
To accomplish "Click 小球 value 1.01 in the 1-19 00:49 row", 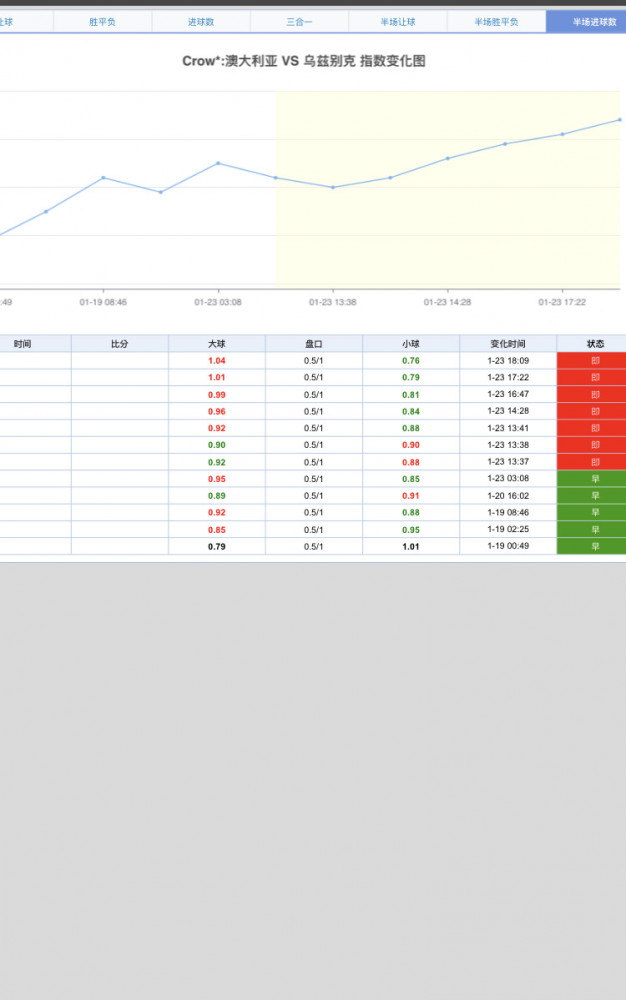I will [x=411, y=547].
